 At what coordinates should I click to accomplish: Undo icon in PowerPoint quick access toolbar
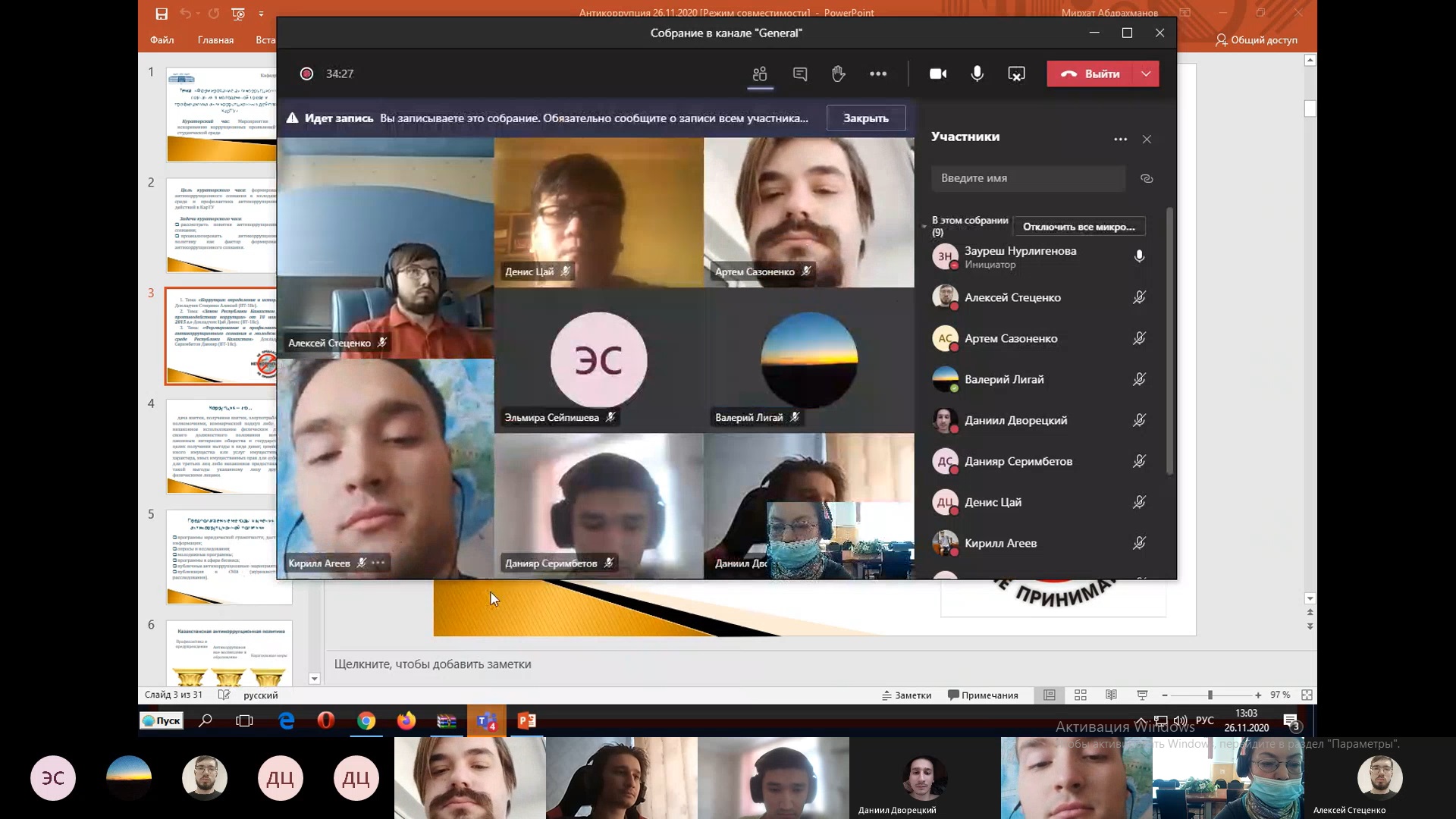[185, 14]
